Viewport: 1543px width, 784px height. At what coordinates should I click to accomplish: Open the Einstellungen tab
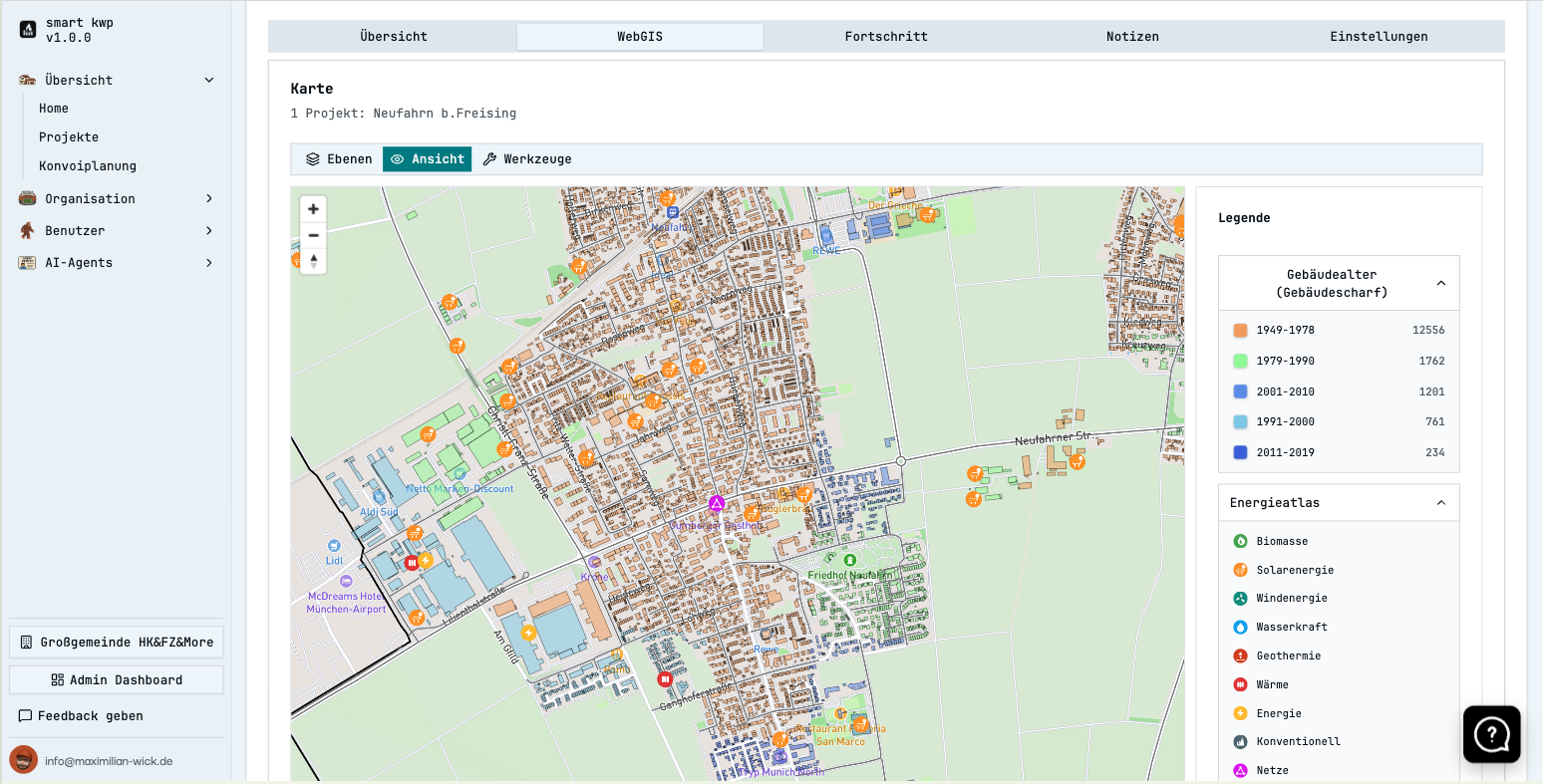pyautogui.click(x=1379, y=36)
